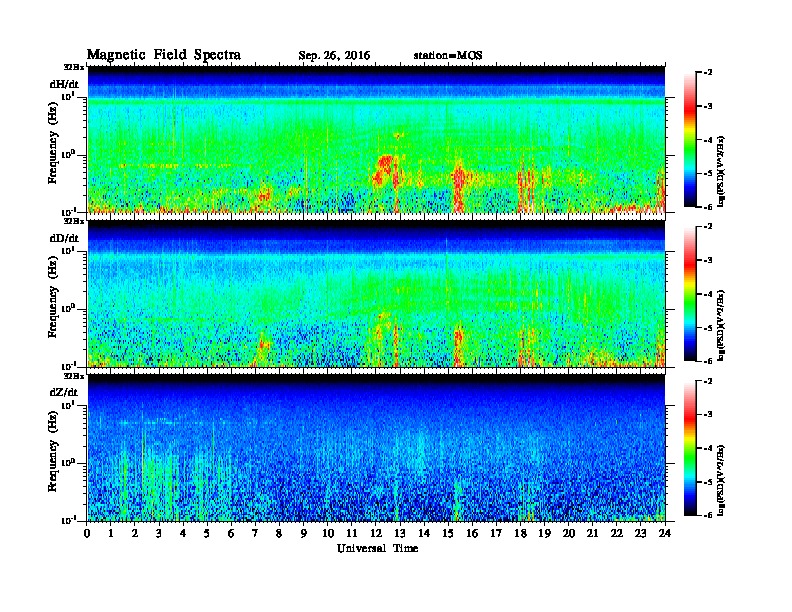792x612 pixels.
Task: Click hour "16" on the Universal Time axis
Action: pyautogui.click(x=472, y=534)
